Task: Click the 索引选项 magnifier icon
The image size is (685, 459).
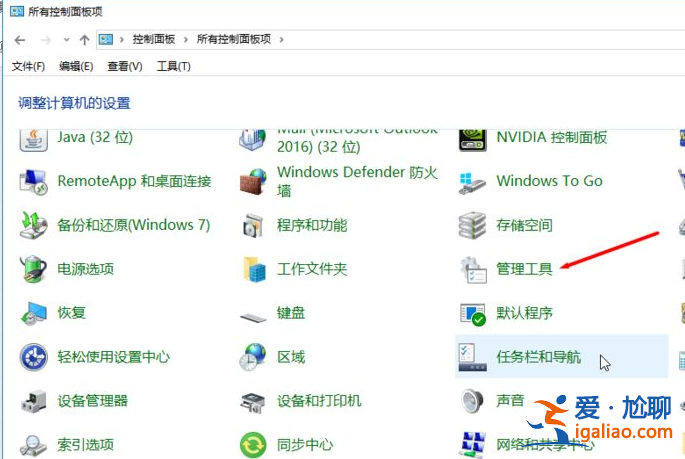Action: 34,445
